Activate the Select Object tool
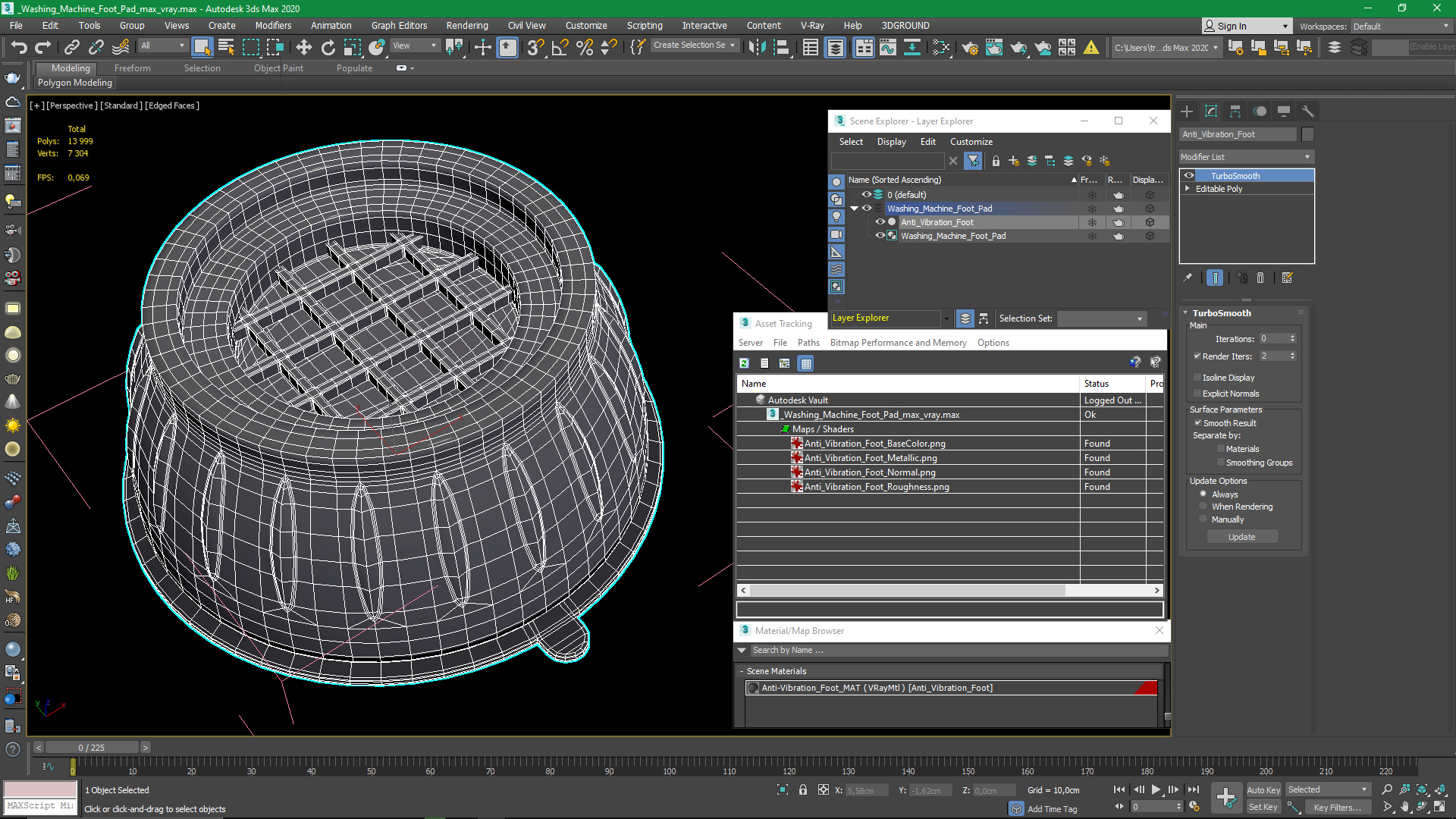The height and width of the screenshot is (819, 1456). tap(202, 48)
